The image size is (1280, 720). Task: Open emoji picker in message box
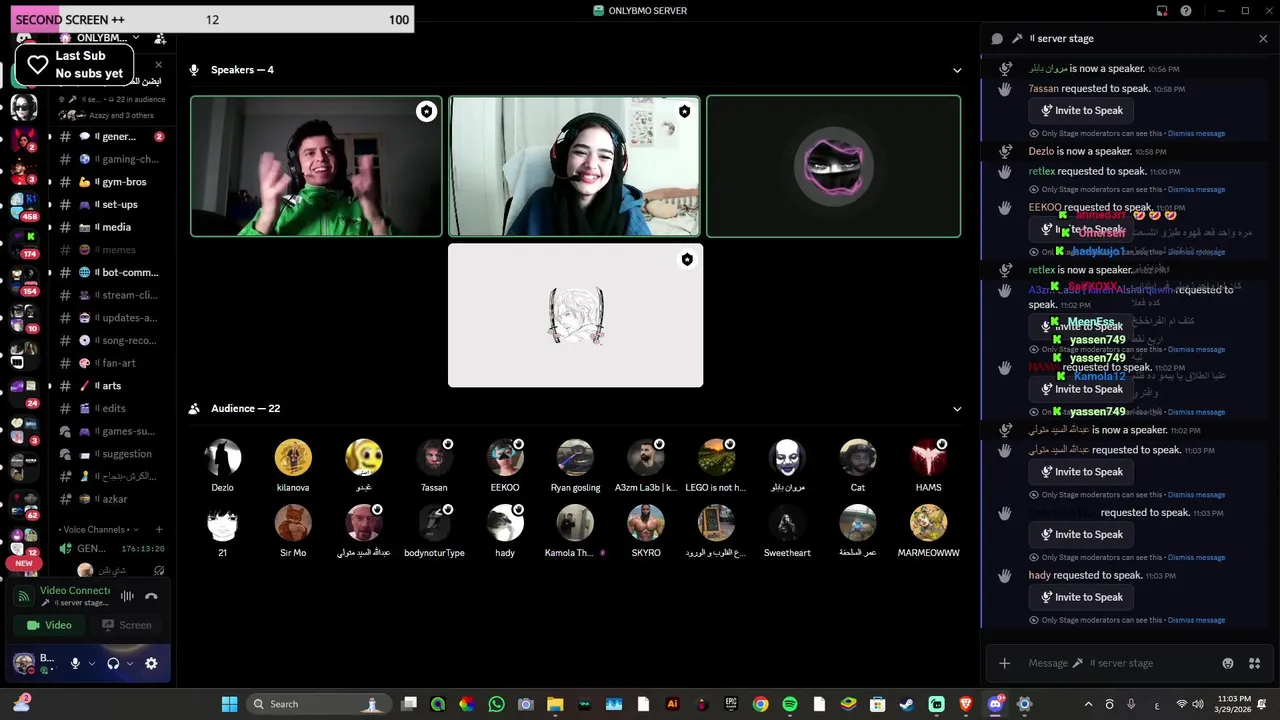pos(1228,663)
